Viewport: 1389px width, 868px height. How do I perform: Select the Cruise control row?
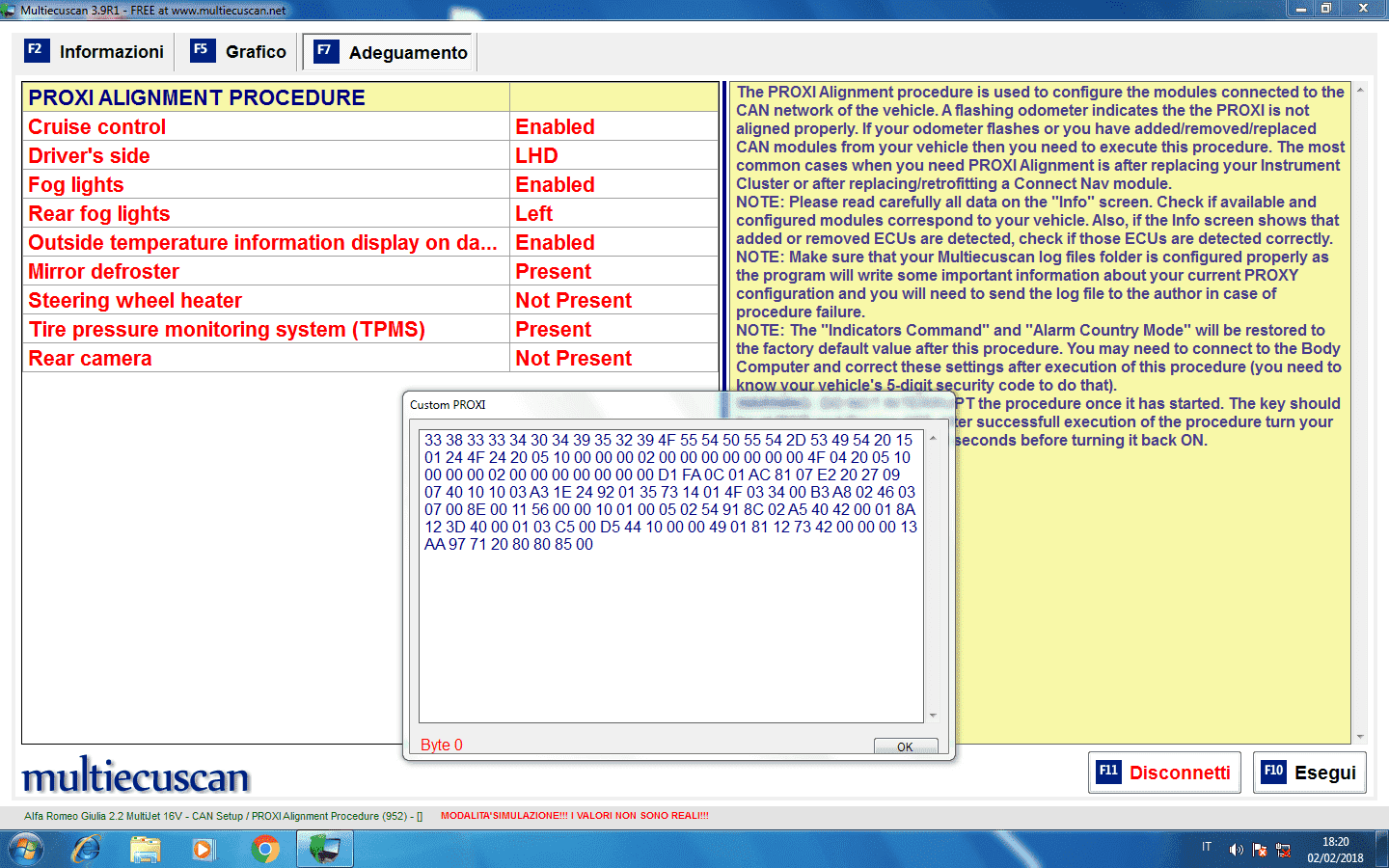(x=370, y=126)
